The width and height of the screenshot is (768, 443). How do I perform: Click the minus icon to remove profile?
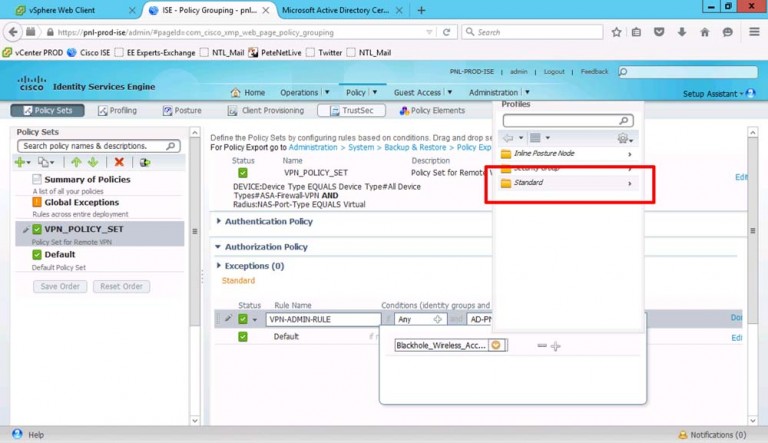[542, 345]
